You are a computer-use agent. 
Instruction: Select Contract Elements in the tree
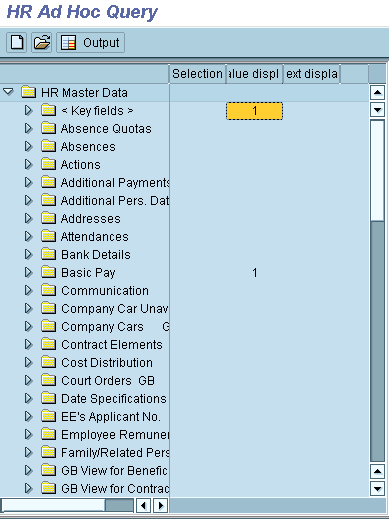click(x=112, y=345)
